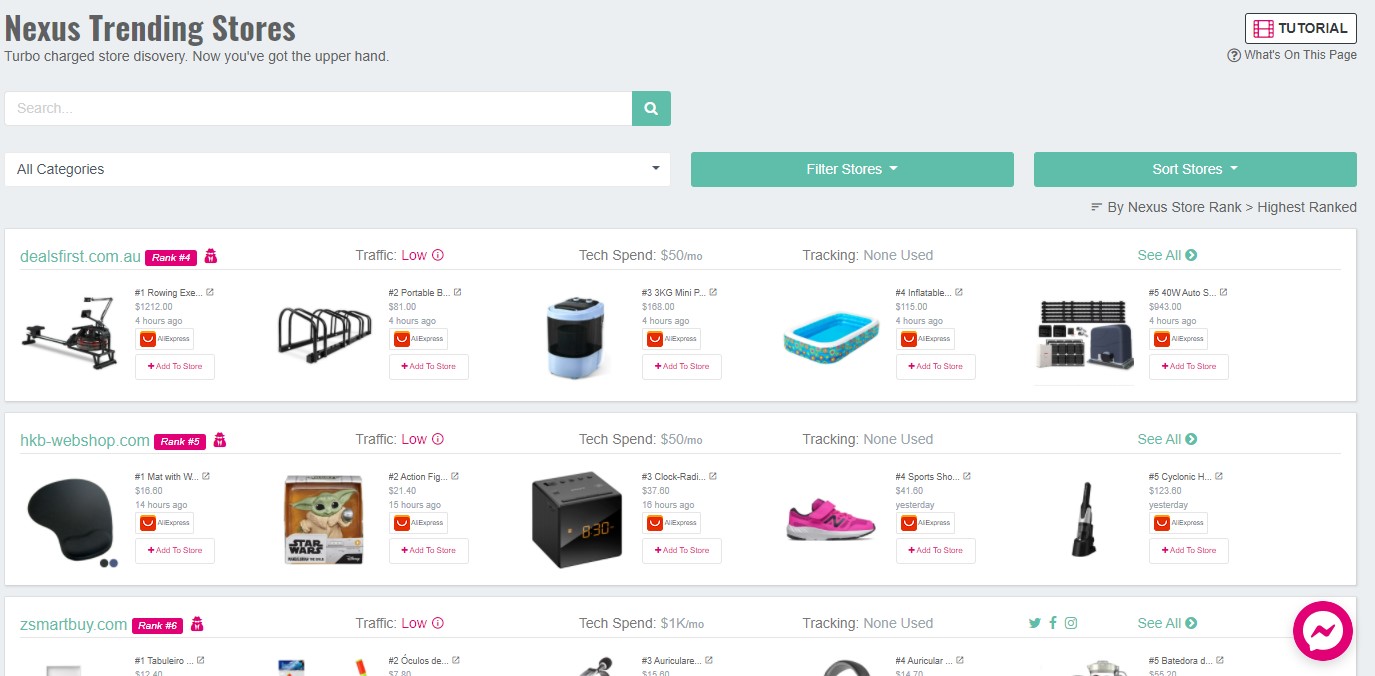Open the TUTORIAL button
Screen dimensions: 1375x676
(x=1299, y=28)
